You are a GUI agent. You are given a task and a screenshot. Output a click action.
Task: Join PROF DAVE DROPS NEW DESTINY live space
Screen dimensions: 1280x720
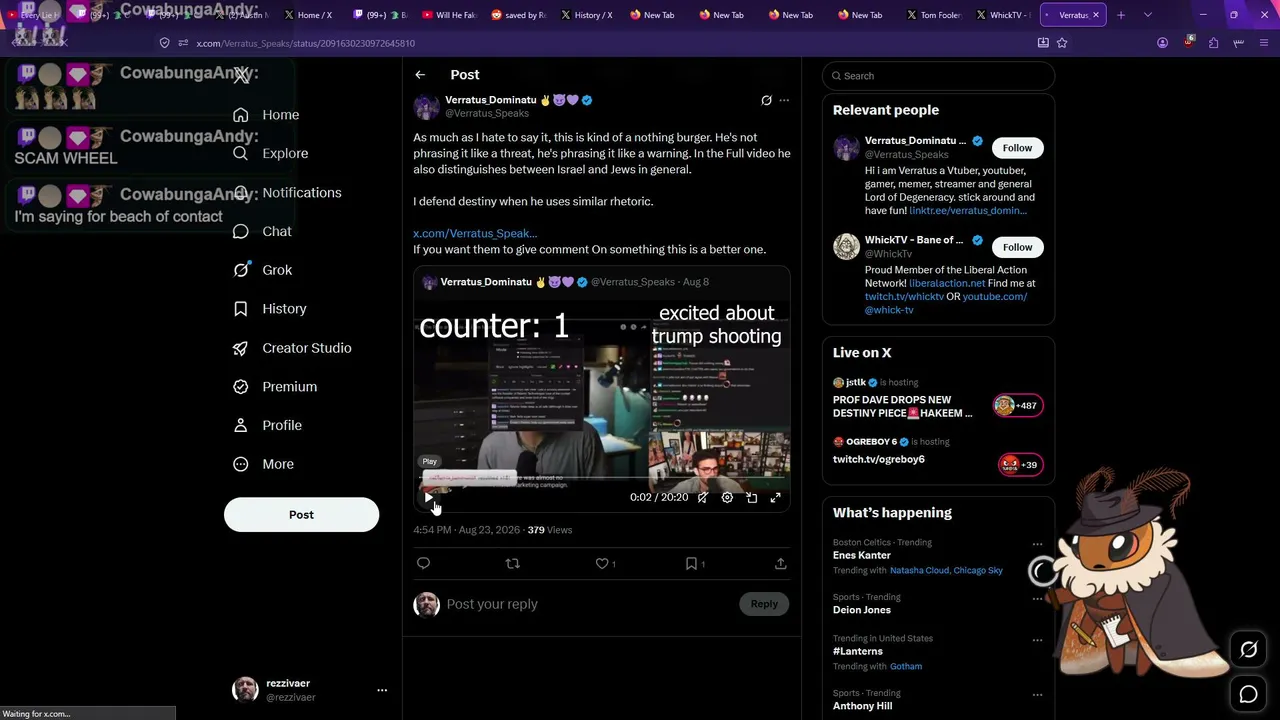click(903, 406)
